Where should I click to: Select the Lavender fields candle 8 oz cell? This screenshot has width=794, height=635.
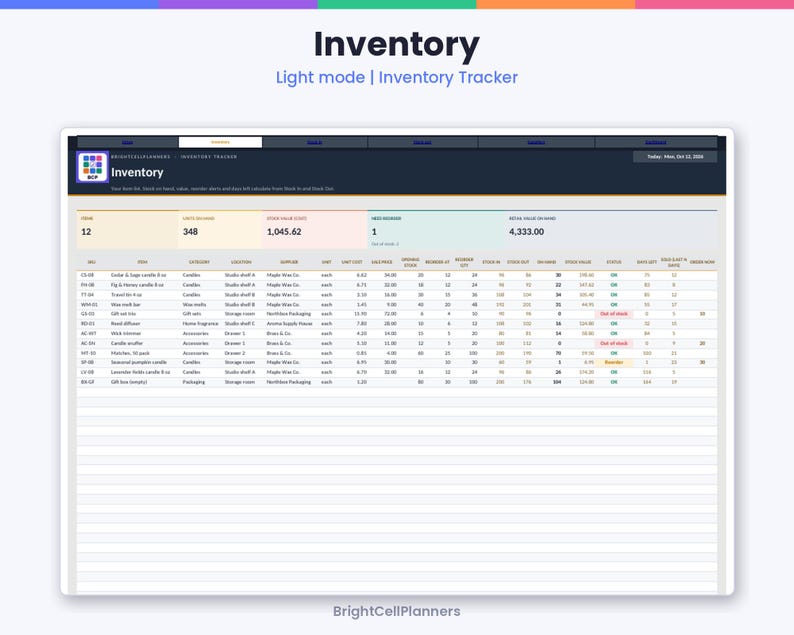(141, 372)
